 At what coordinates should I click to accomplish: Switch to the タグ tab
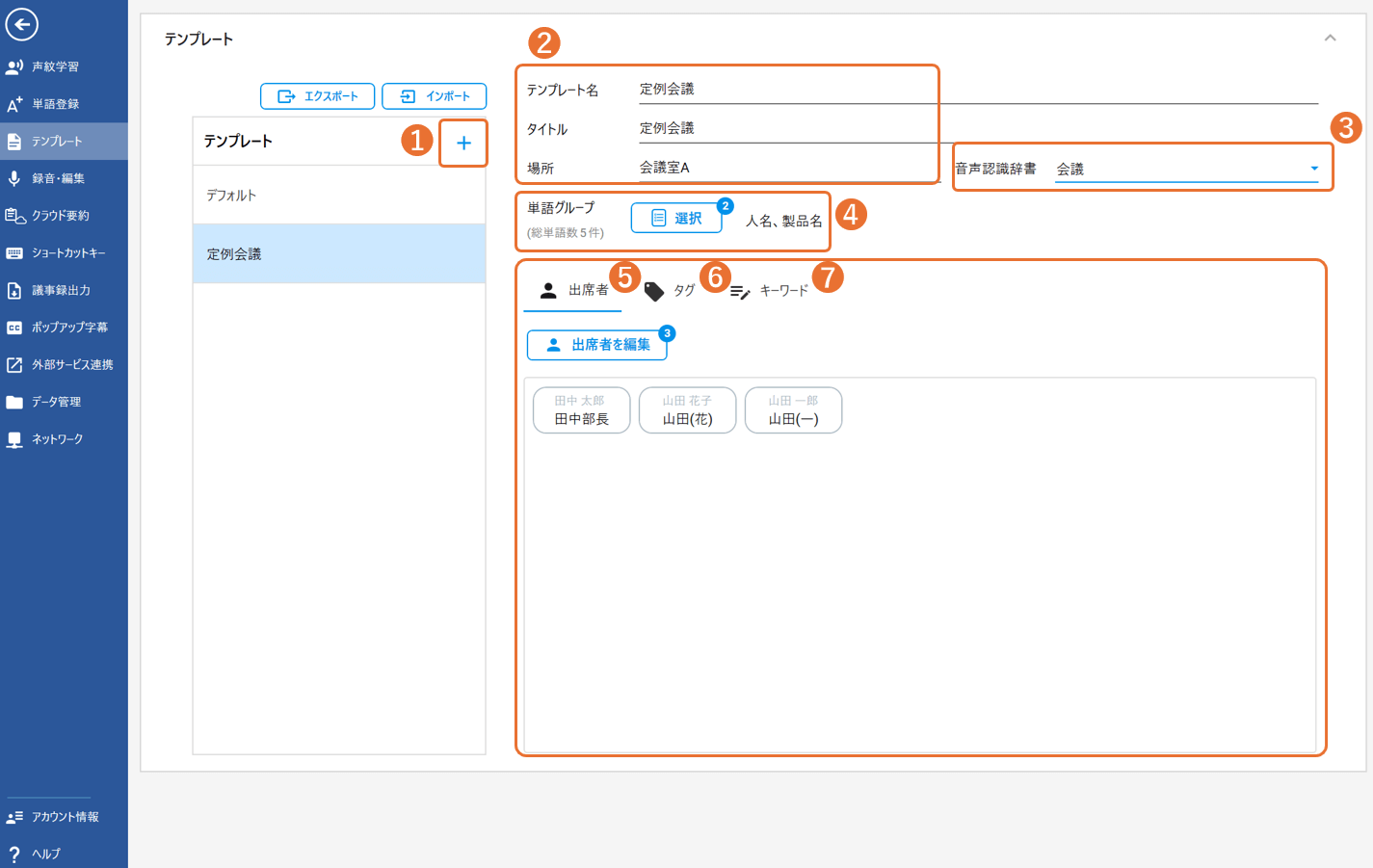(x=671, y=291)
